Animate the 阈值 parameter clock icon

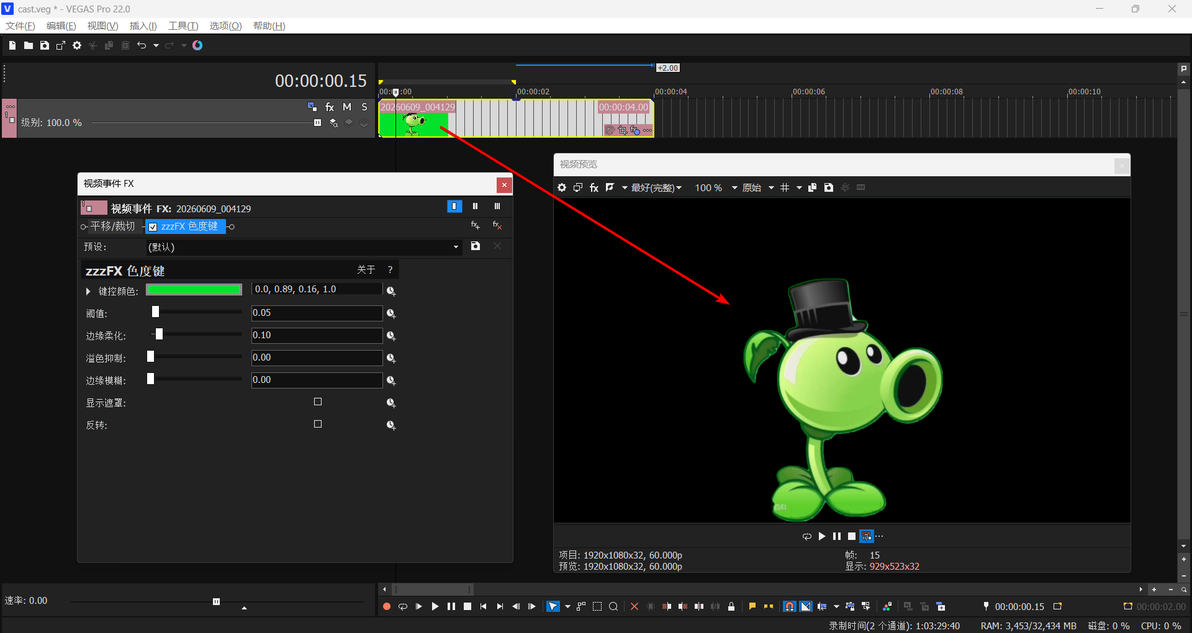[391, 313]
